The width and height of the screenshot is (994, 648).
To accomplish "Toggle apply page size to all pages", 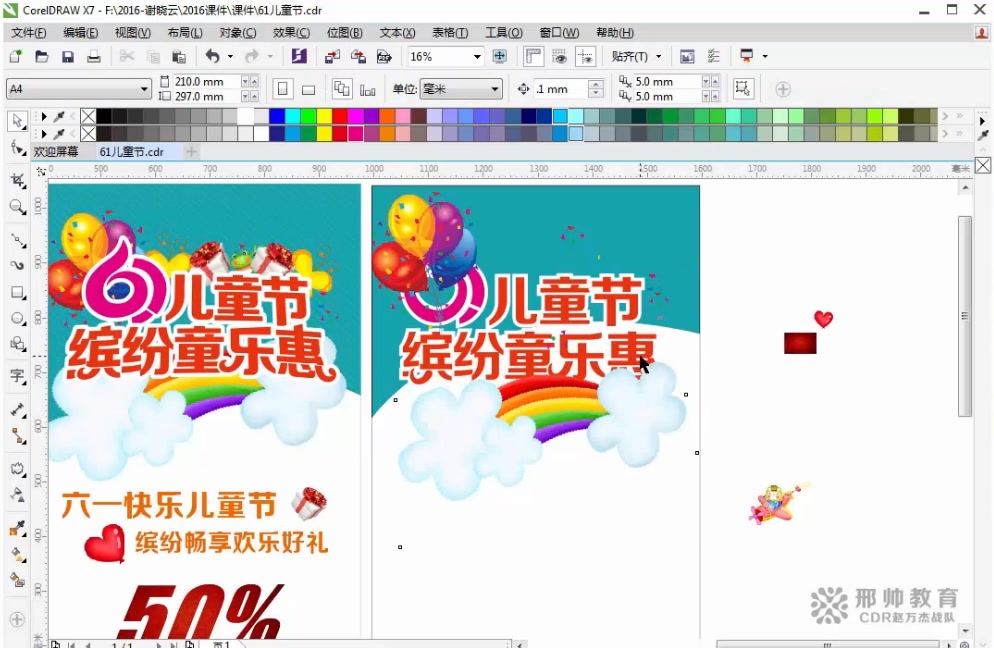I will coord(343,89).
